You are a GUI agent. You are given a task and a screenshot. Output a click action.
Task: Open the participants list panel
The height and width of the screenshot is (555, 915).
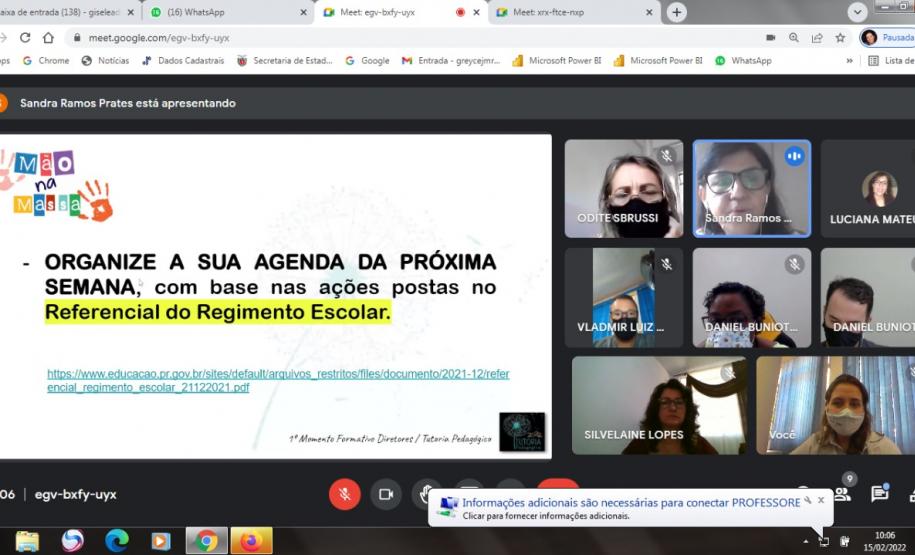(x=843, y=493)
